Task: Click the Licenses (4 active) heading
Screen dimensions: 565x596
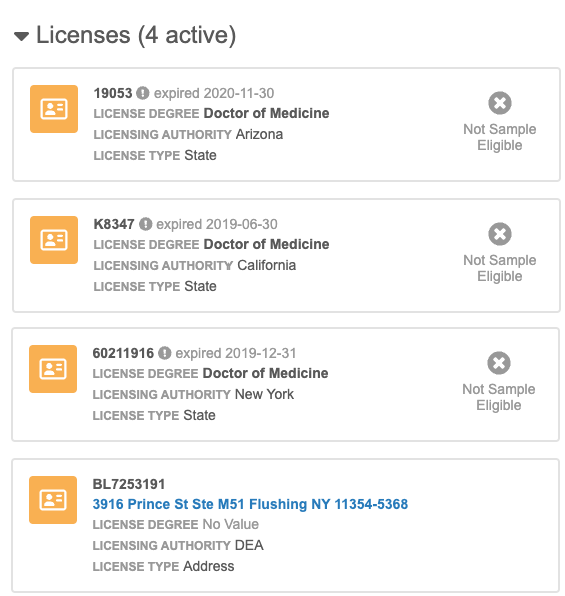Action: tap(136, 35)
